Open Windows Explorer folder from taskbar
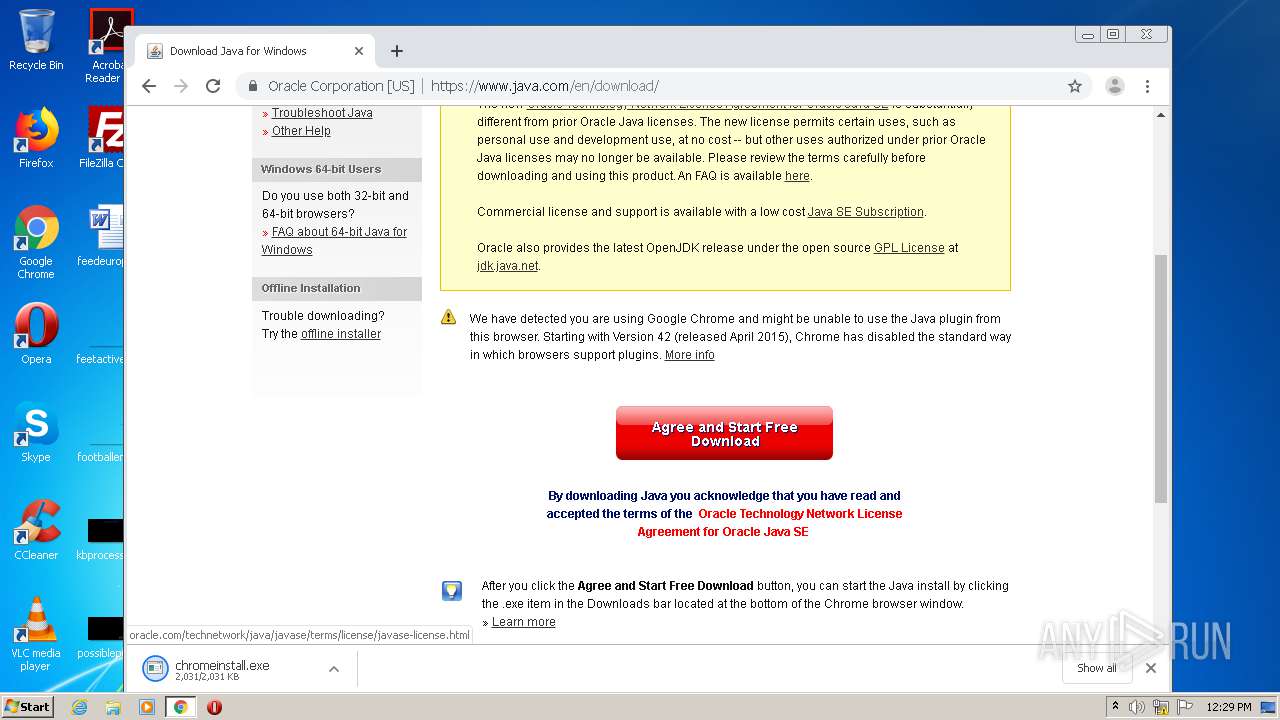This screenshot has width=1280, height=720. click(113, 707)
